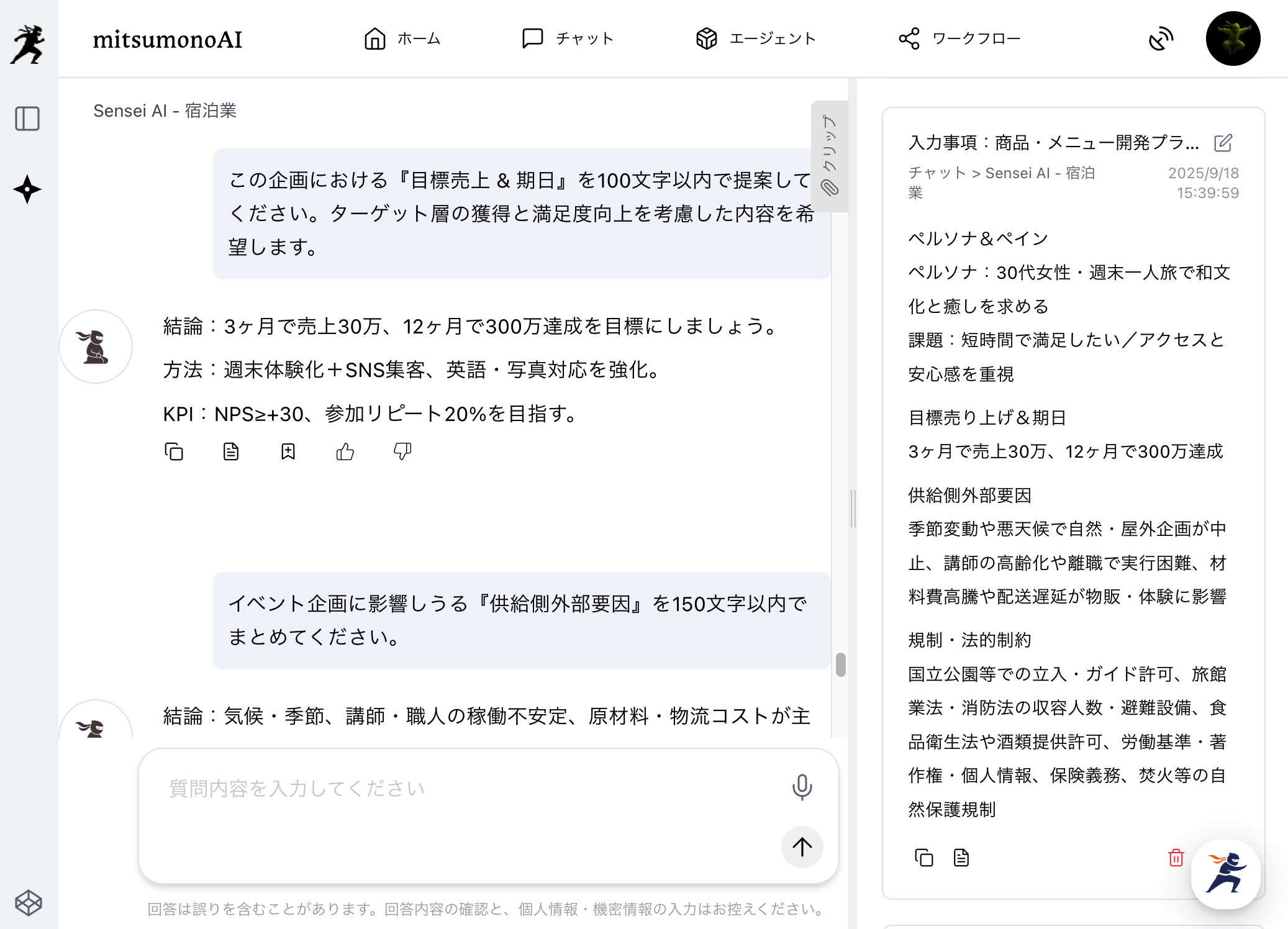
Task: Click the document icon under chat response
Action: tap(231, 451)
